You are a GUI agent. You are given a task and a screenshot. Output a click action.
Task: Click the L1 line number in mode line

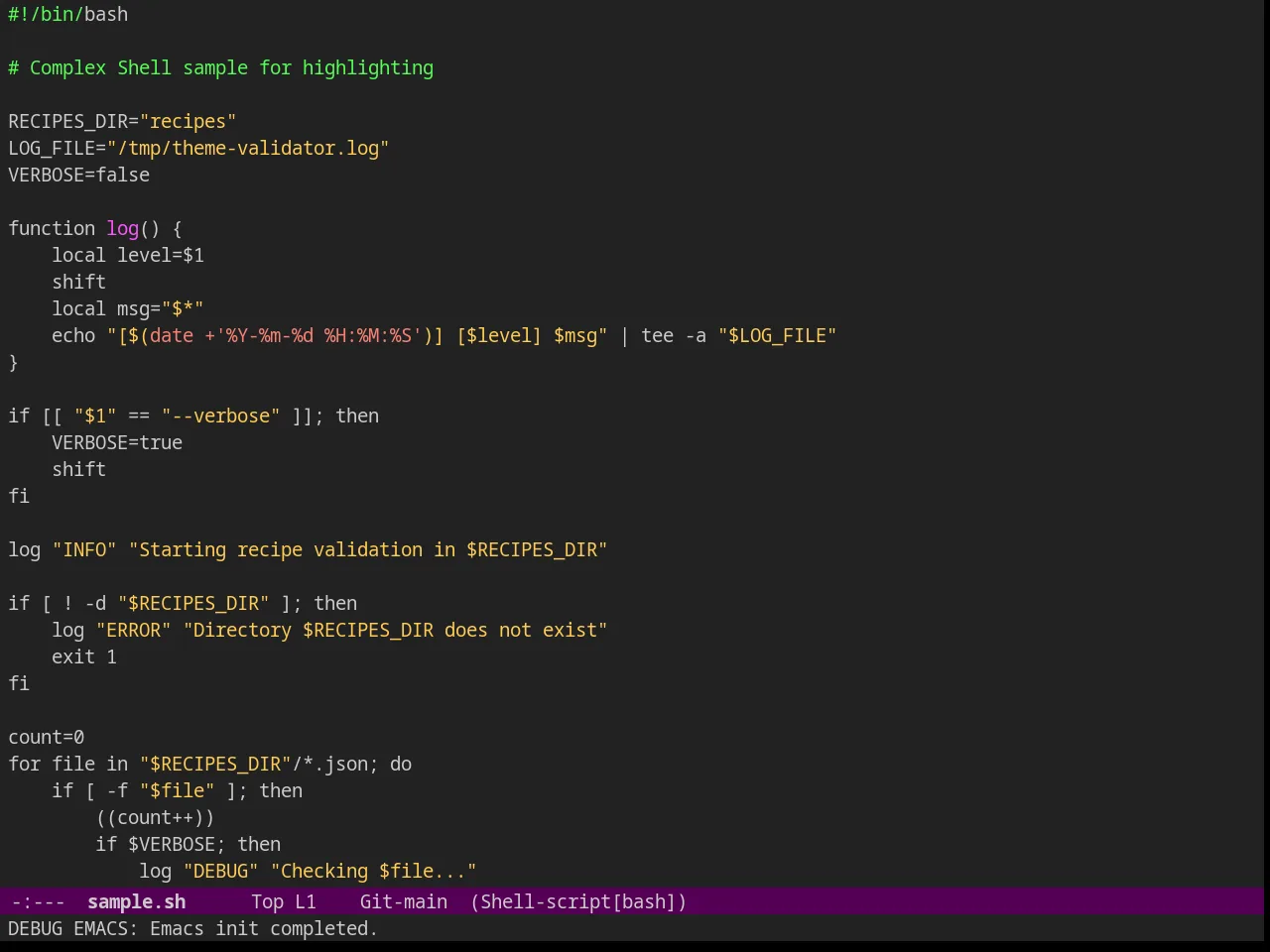pos(305,901)
